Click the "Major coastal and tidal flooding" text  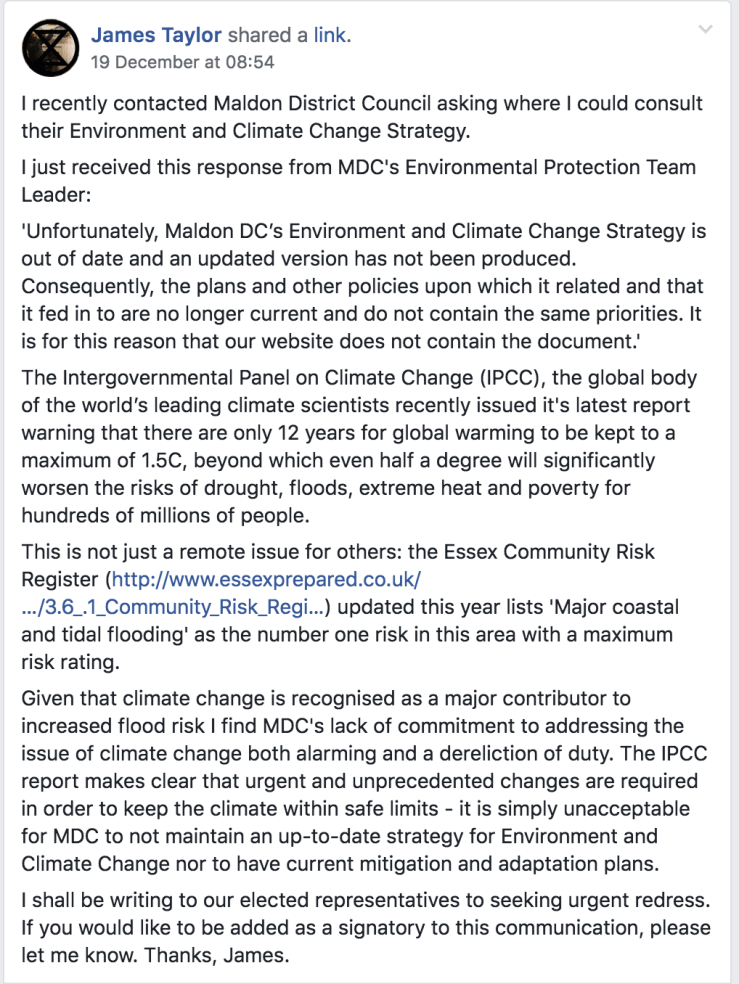point(594,608)
